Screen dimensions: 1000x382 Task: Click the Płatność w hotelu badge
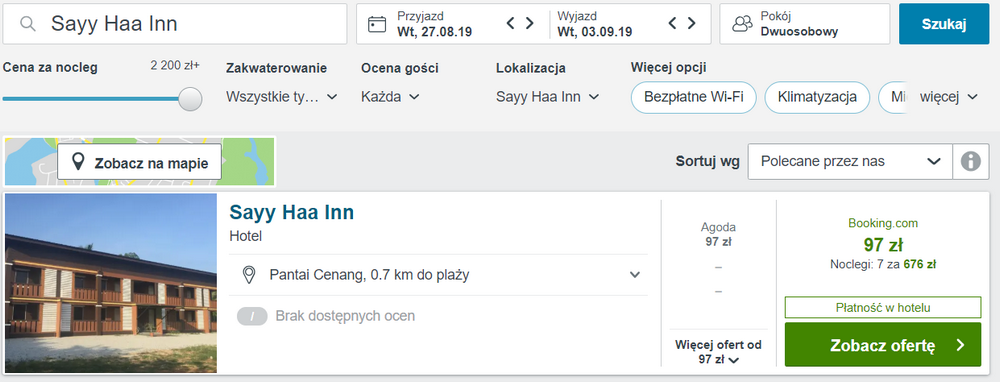[883, 307]
